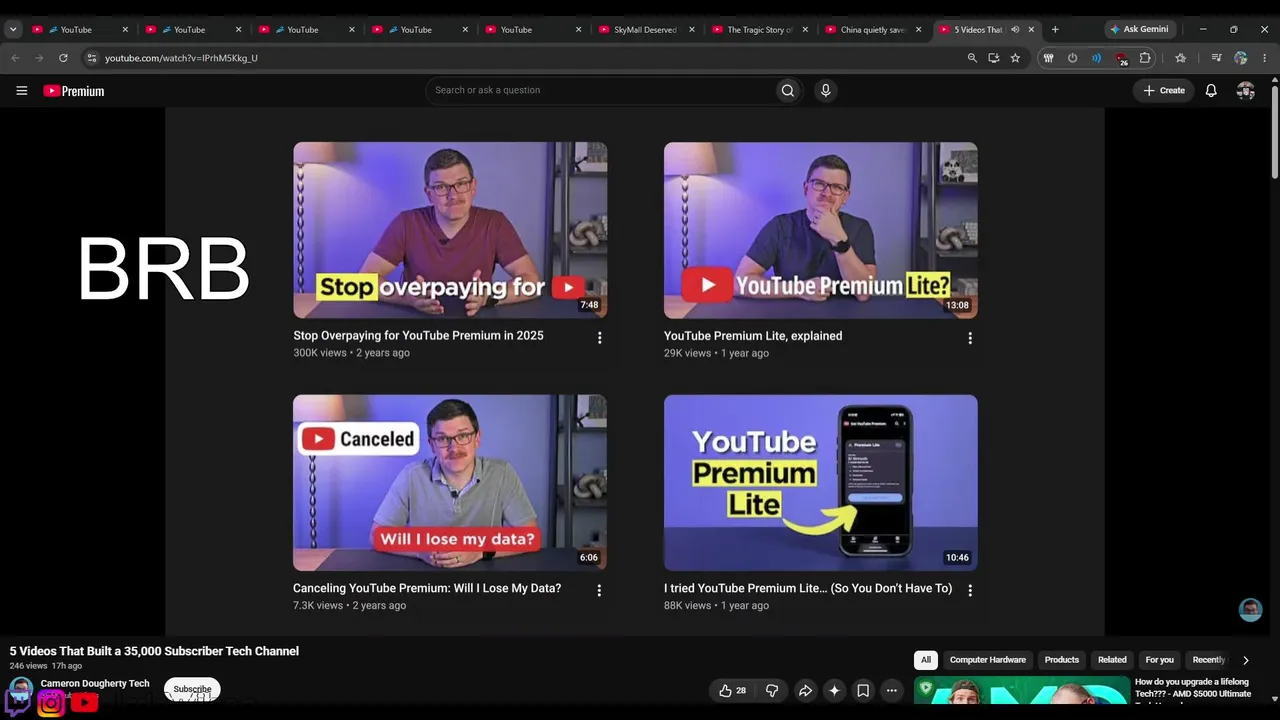Open YouTube account avatar menu

click(1245, 91)
